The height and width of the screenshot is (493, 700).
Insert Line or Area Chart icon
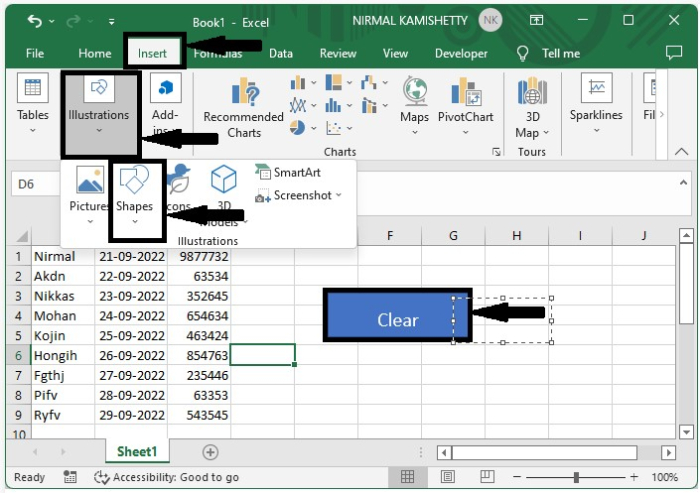coord(298,105)
